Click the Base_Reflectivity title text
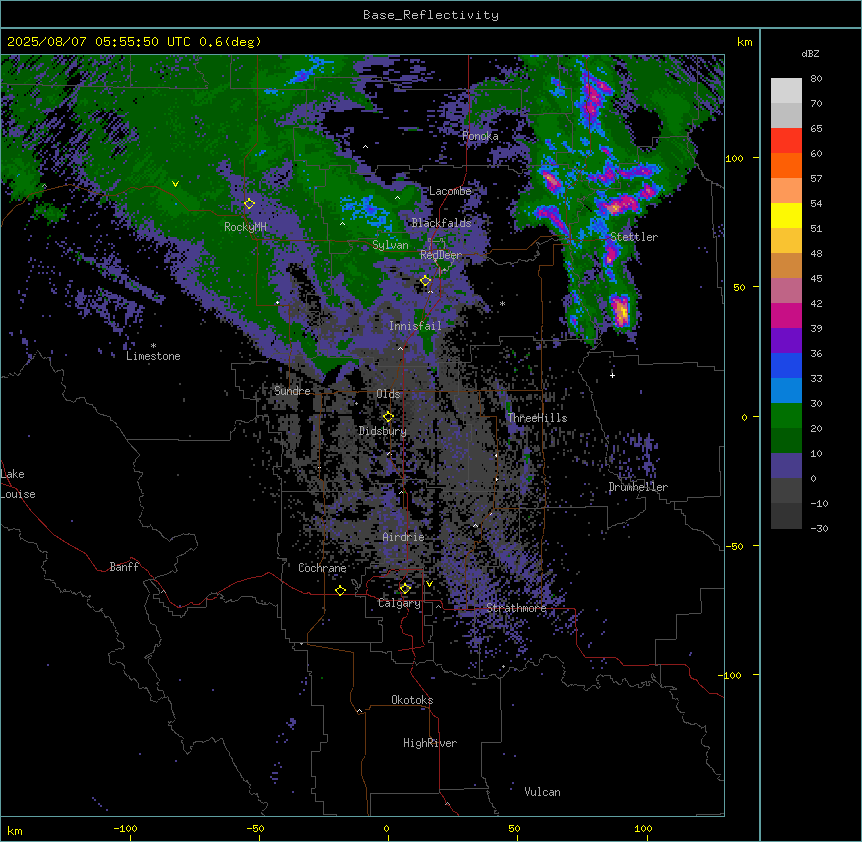This screenshot has height=842, width=862. tap(431, 15)
